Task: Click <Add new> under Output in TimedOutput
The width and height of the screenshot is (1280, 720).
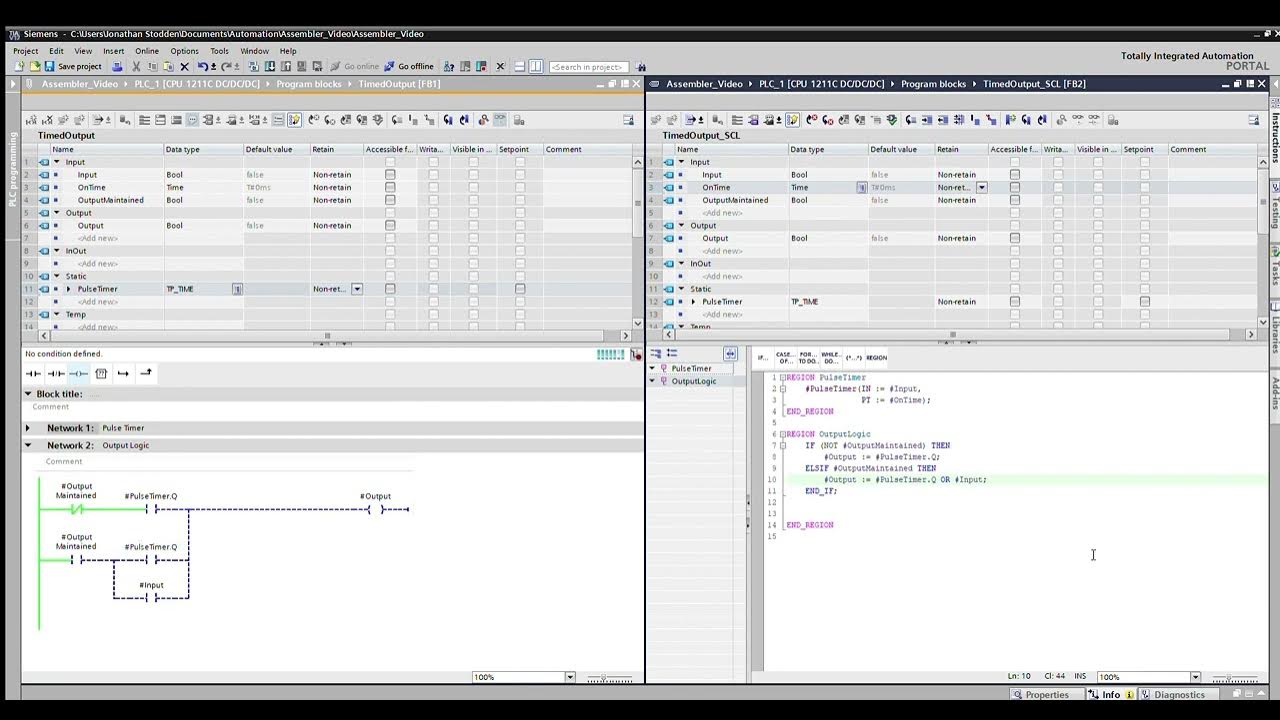Action: (98, 238)
